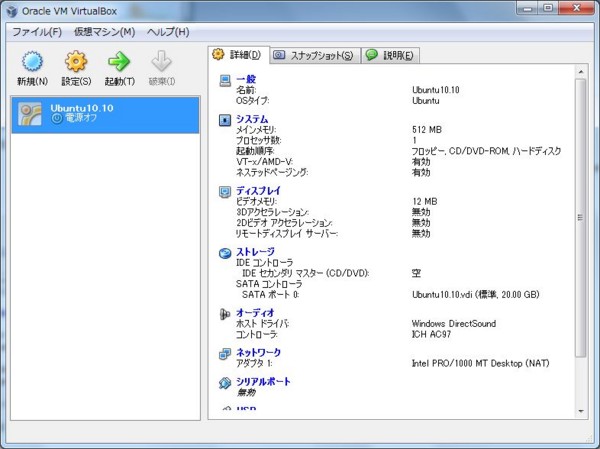Screen dimensions: 600x449
Task: Click the Display (ディスプレイ) monitor icon
Action: [x=225, y=191]
